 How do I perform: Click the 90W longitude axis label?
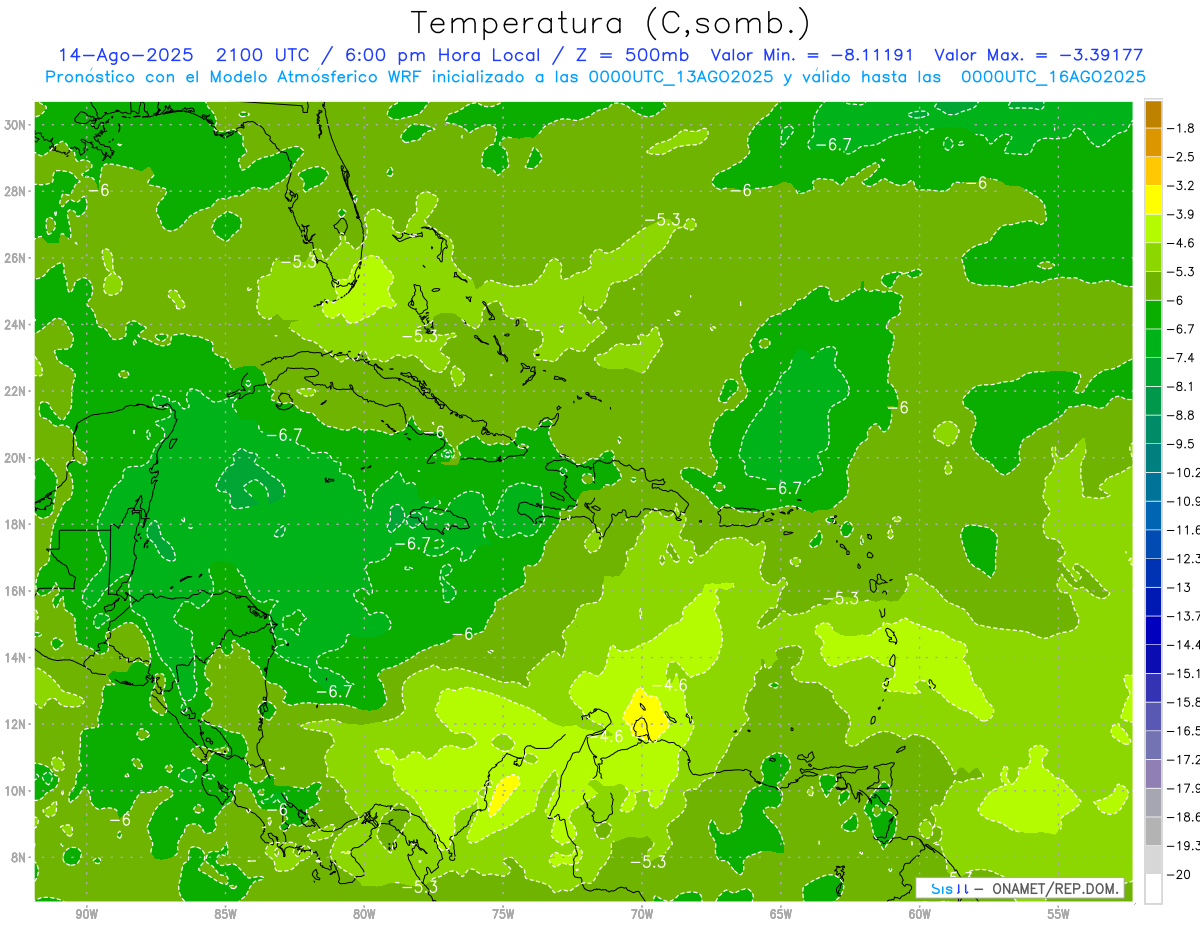coord(86,914)
